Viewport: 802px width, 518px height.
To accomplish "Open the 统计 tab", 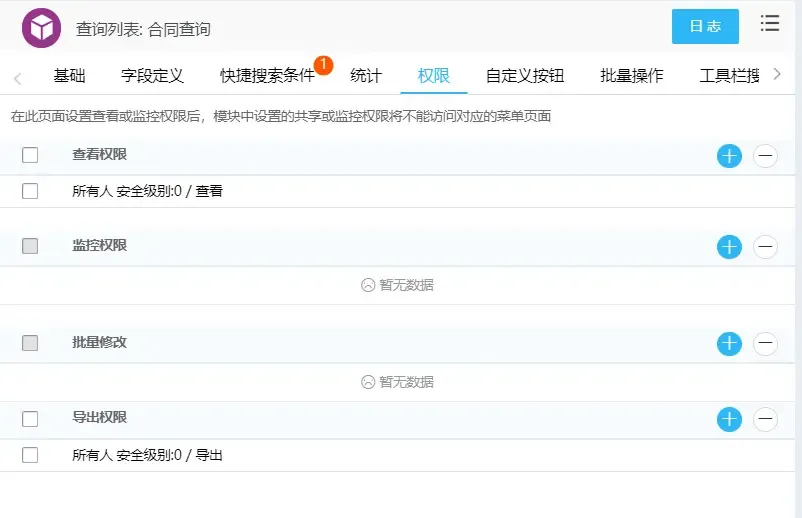I will point(366,76).
